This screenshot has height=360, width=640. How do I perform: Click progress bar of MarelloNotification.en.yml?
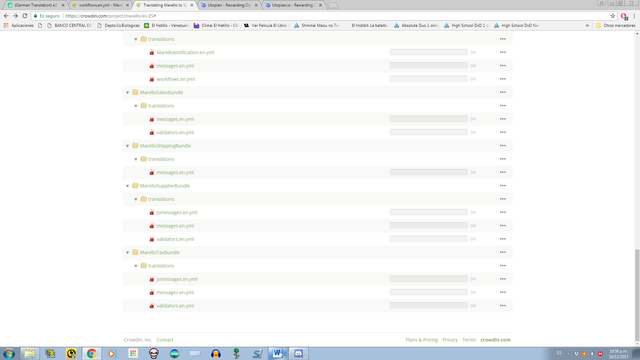[x=429, y=52]
